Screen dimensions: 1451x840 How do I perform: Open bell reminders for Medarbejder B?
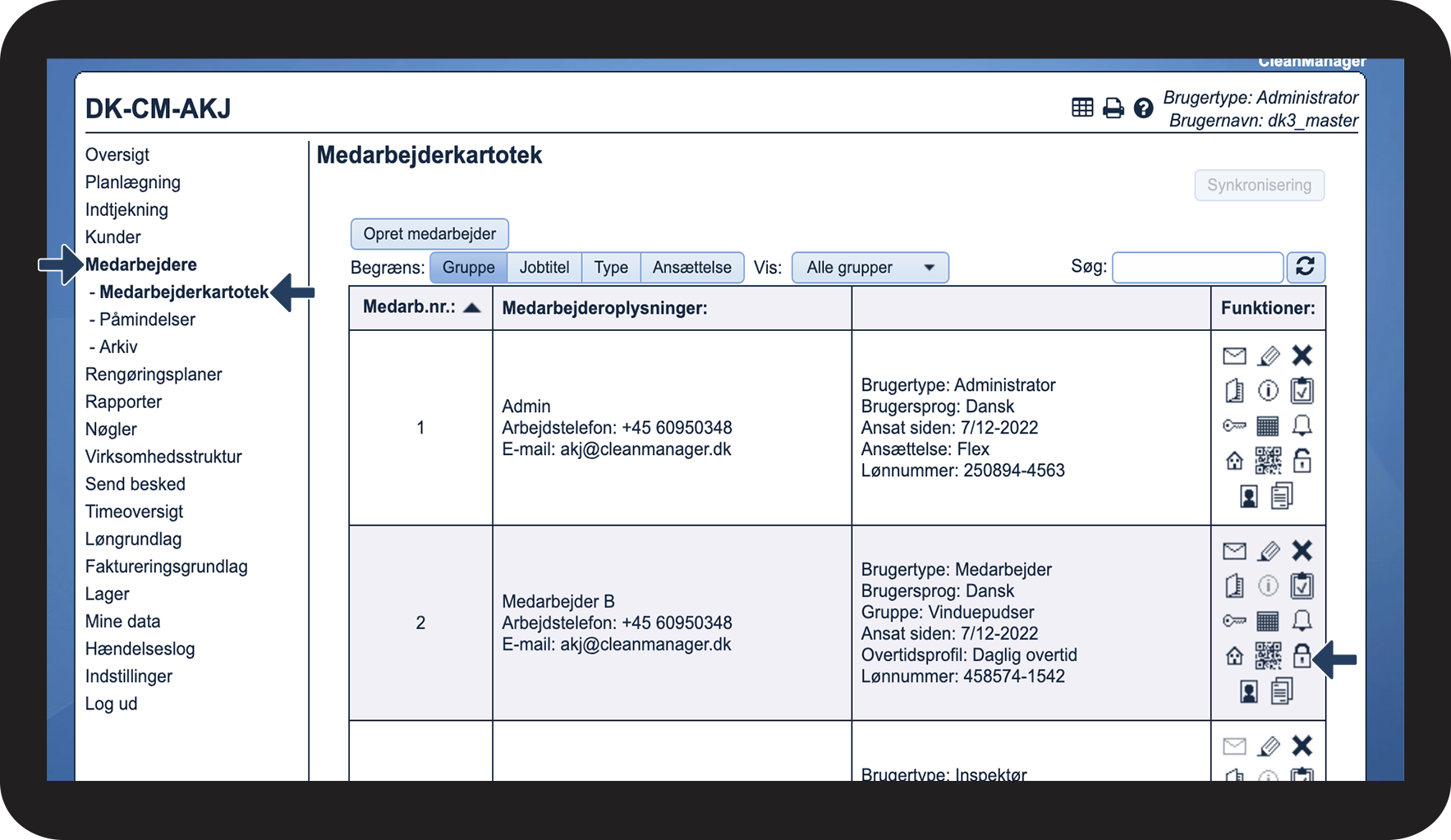pos(1302,621)
